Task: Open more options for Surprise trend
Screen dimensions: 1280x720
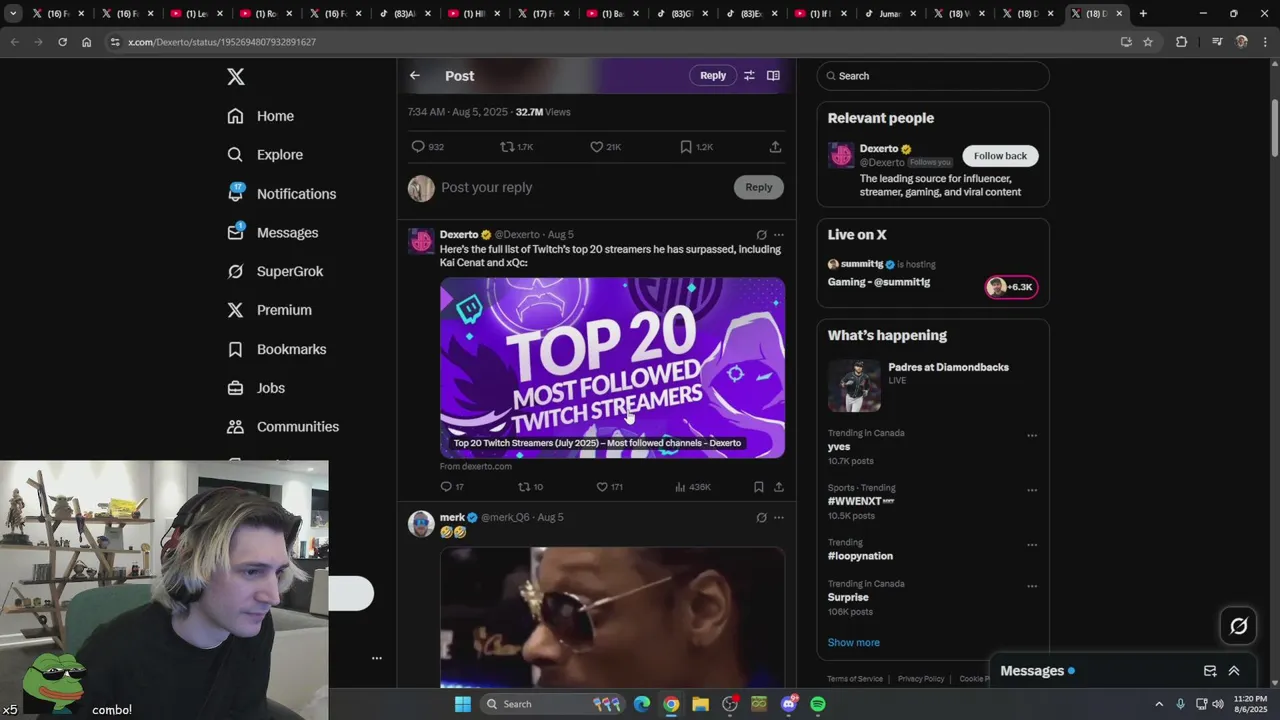Action: tap(1032, 587)
